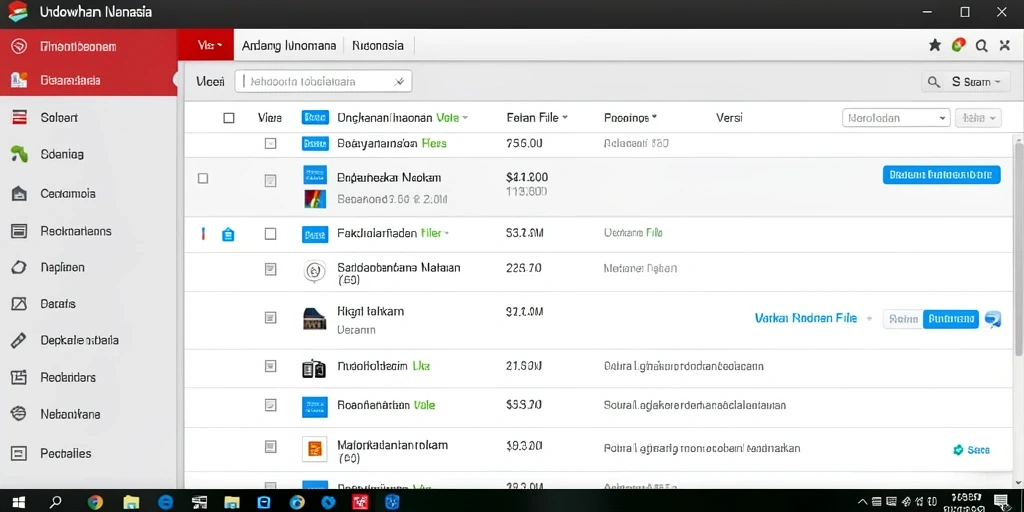Select Recbrilars in the sidebar
1024x512 pixels.
click(x=68, y=377)
